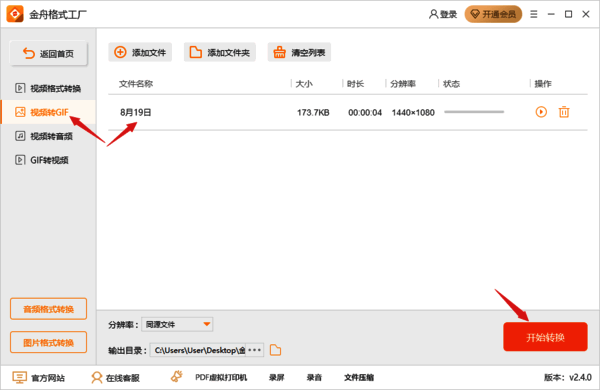Select 视频转音频 in the sidebar
This screenshot has height=390, width=600.
[48, 136]
